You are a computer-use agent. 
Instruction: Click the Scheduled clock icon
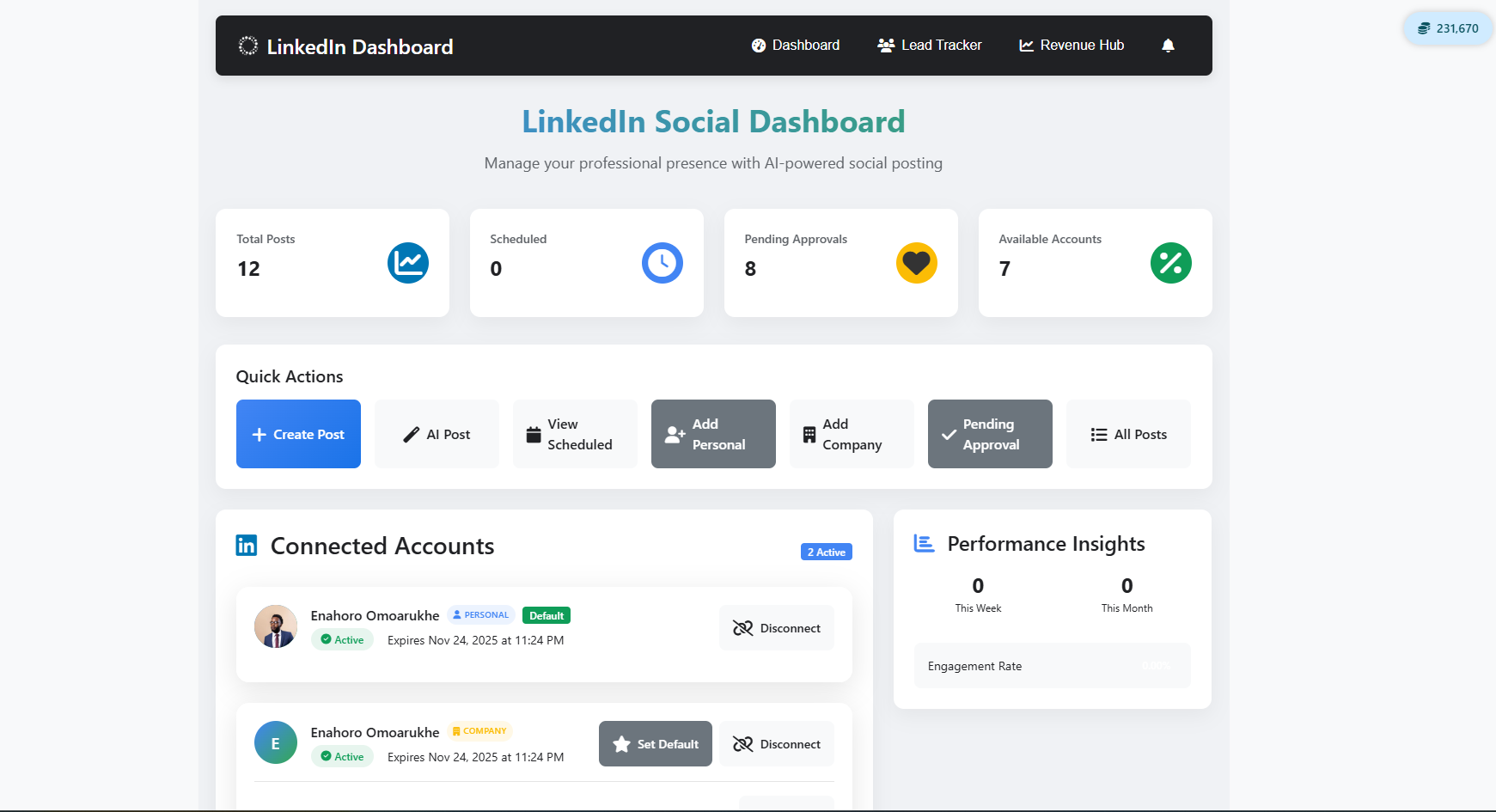663,263
